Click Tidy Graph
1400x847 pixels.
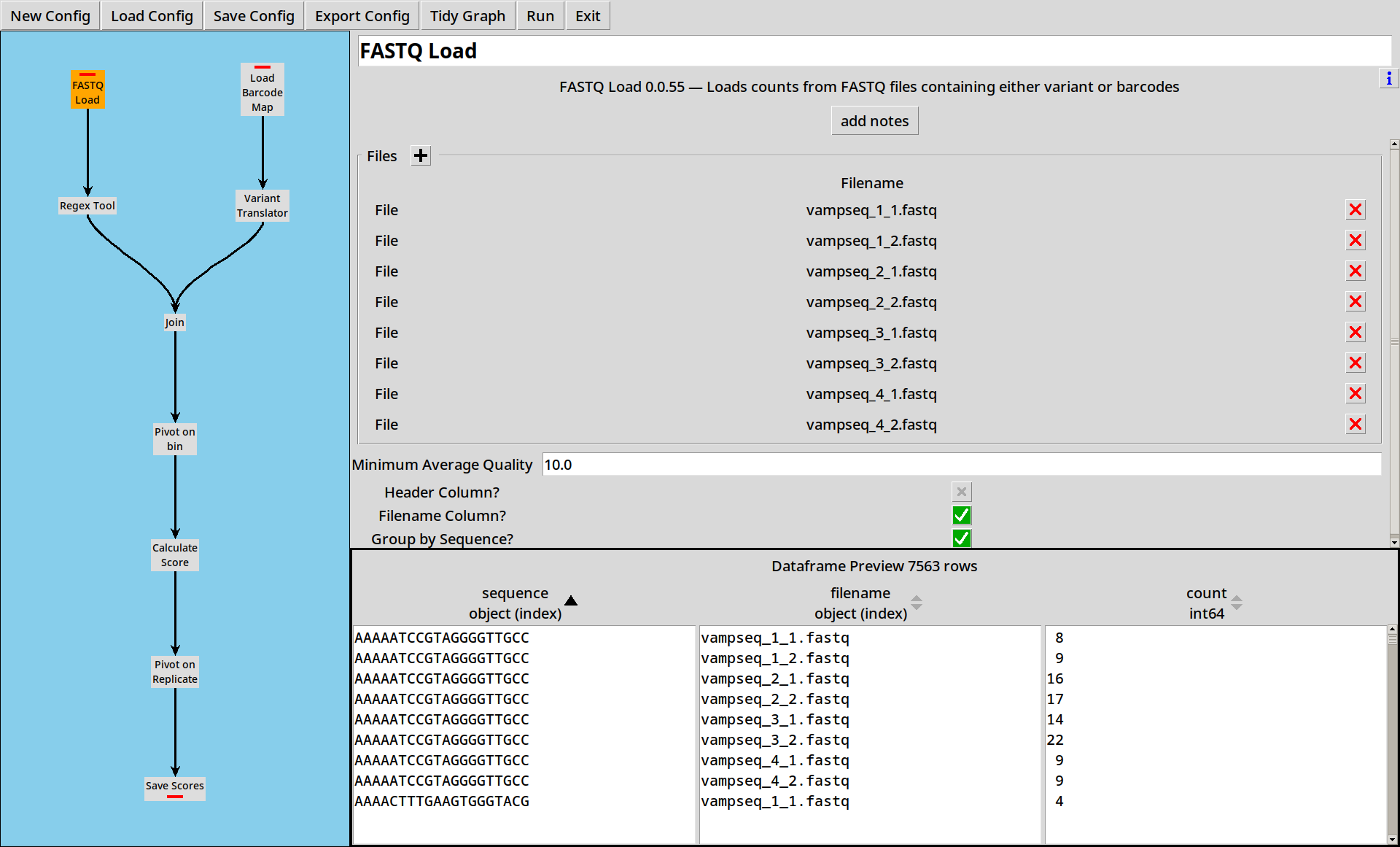pos(467,16)
